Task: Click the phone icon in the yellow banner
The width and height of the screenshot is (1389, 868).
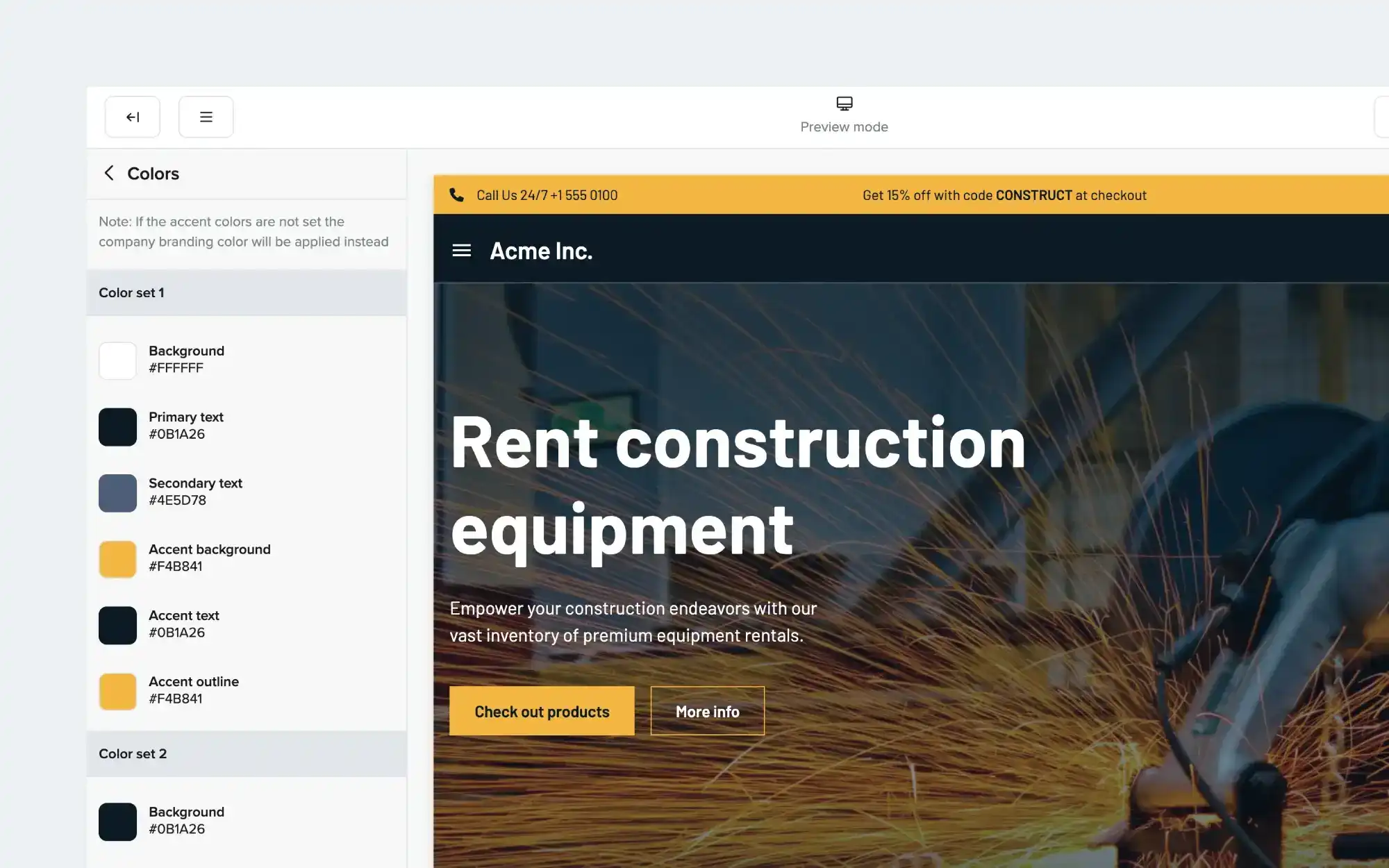Action: tap(457, 195)
